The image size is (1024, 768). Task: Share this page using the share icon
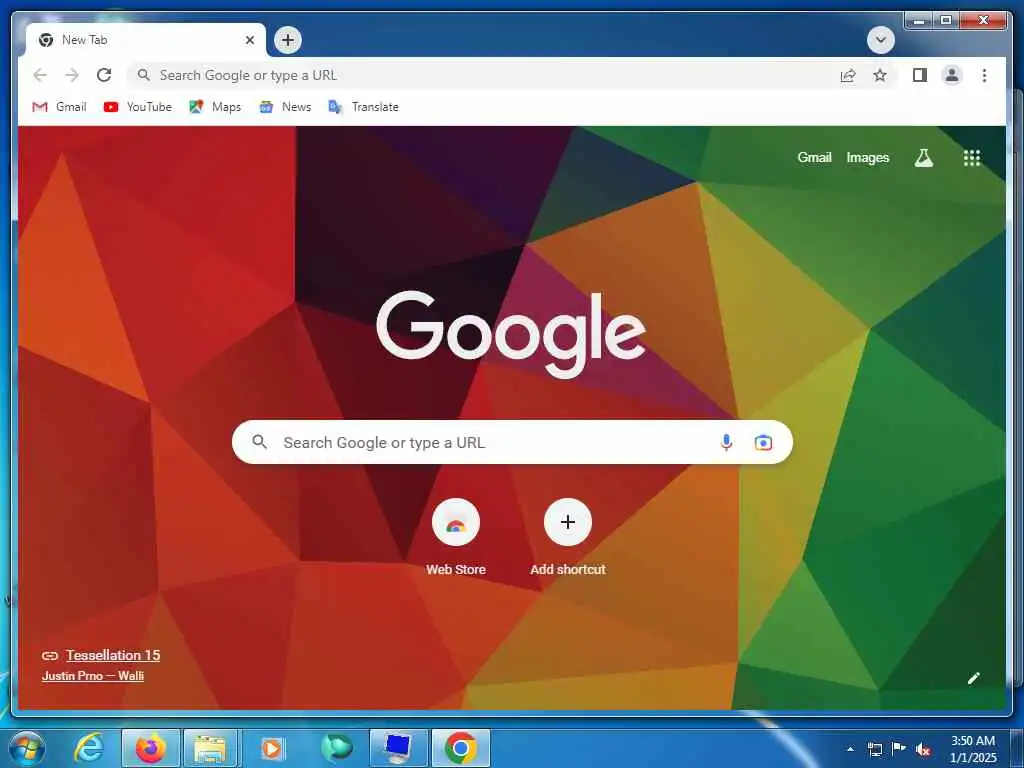tap(848, 75)
